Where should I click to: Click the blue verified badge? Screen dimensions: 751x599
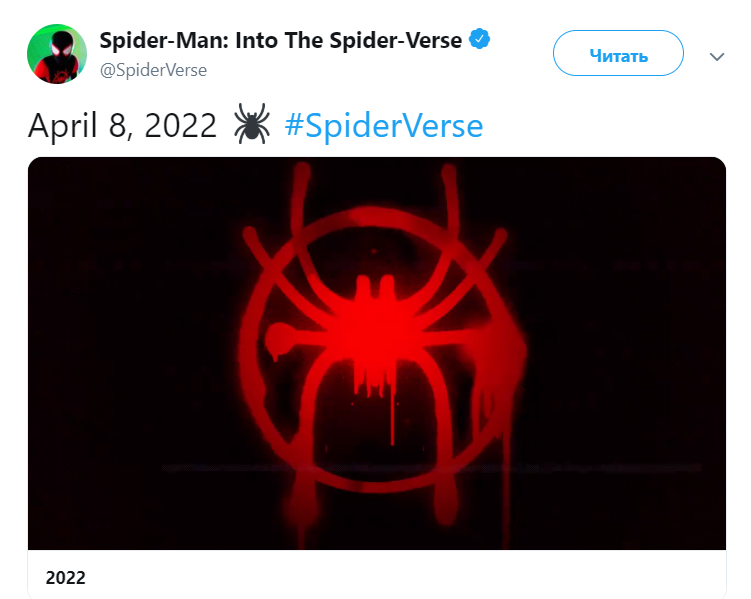tap(480, 40)
